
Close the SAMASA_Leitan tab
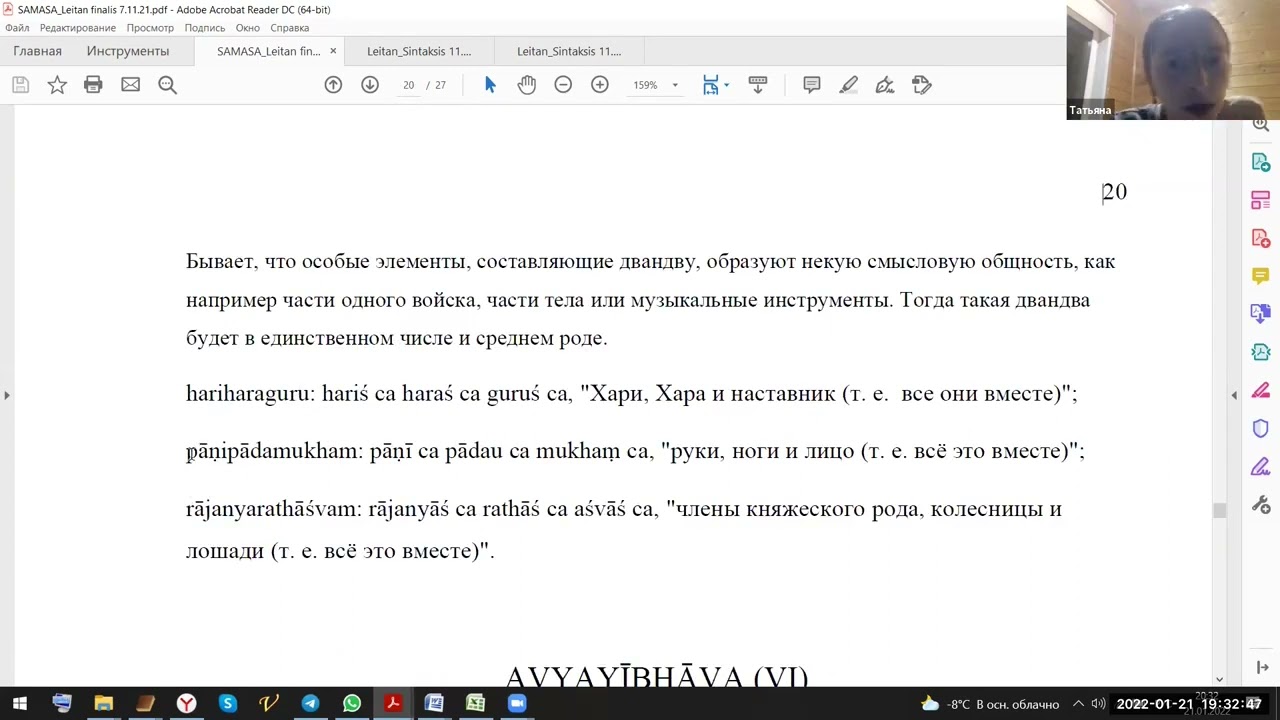pos(333,51)
